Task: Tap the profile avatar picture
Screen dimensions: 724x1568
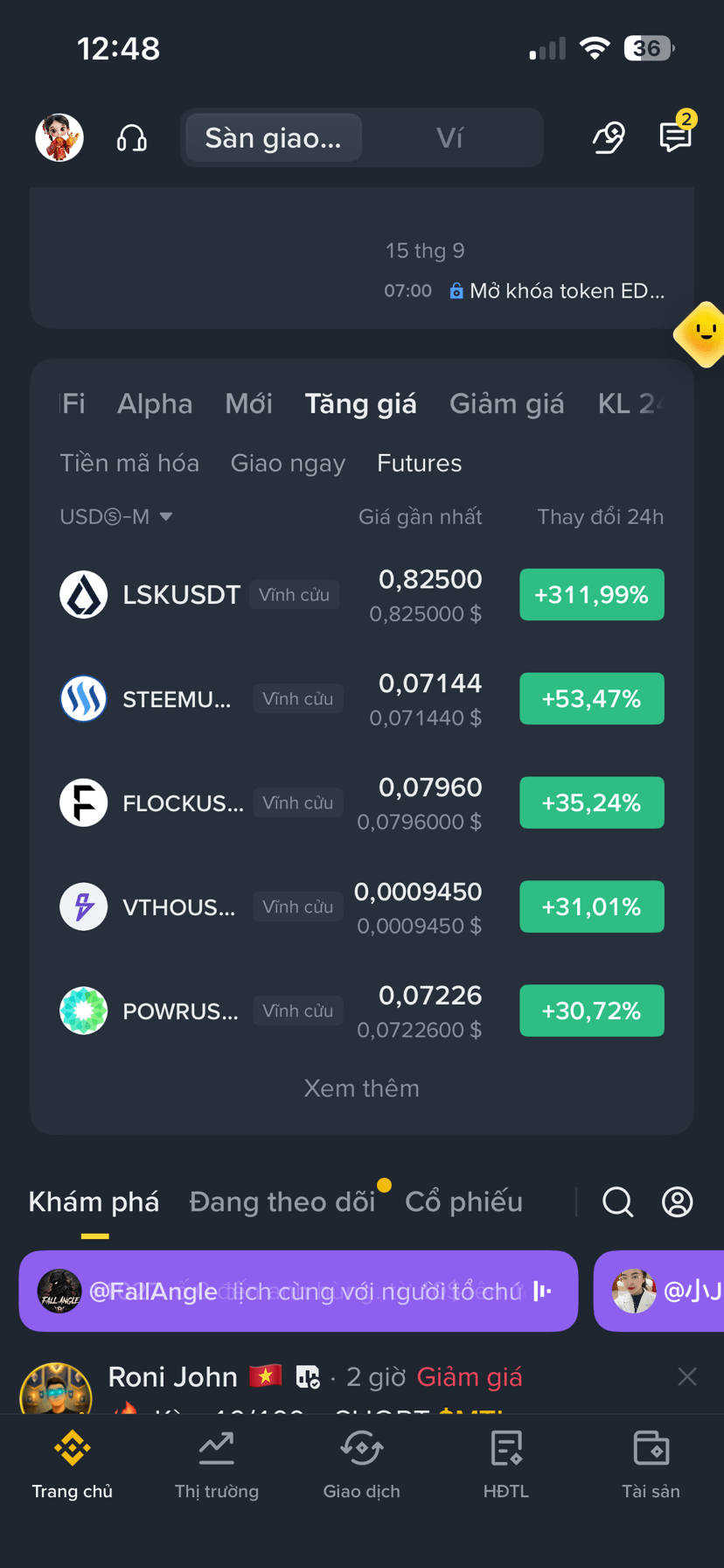Action: point(59,137)
